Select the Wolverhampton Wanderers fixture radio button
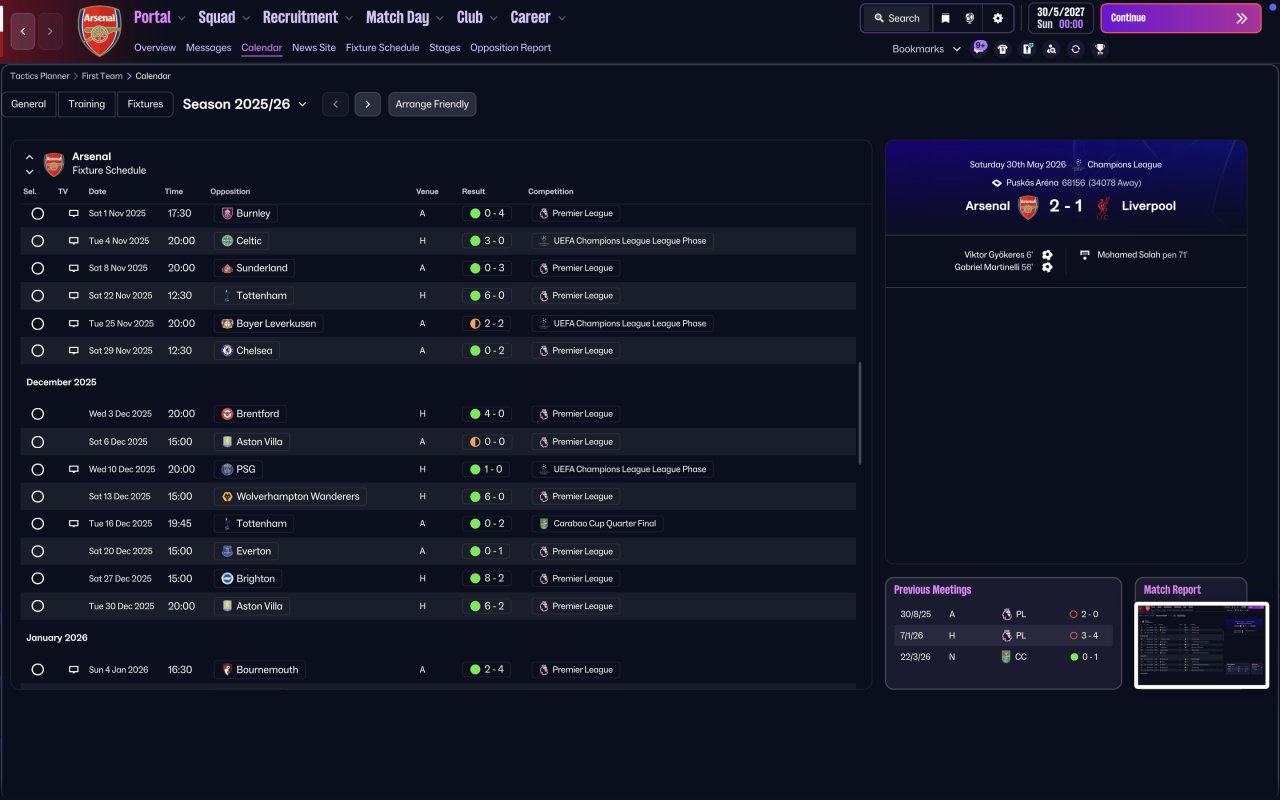 tap(38, 496)
